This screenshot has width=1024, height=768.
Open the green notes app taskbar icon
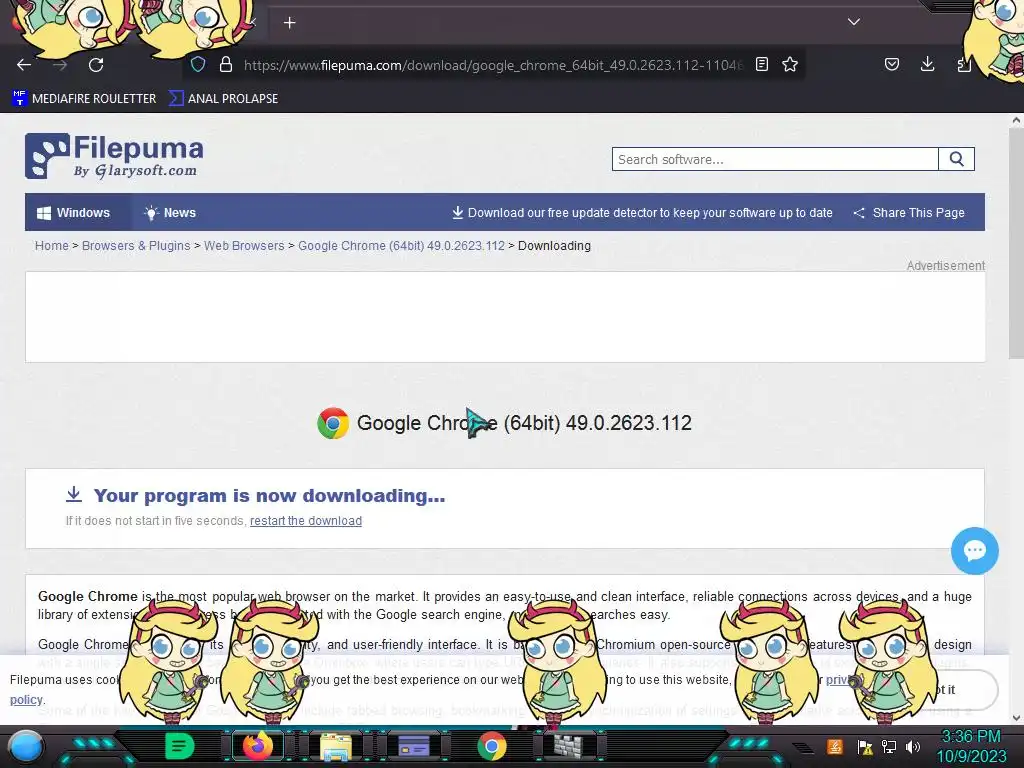coord(180,746)
